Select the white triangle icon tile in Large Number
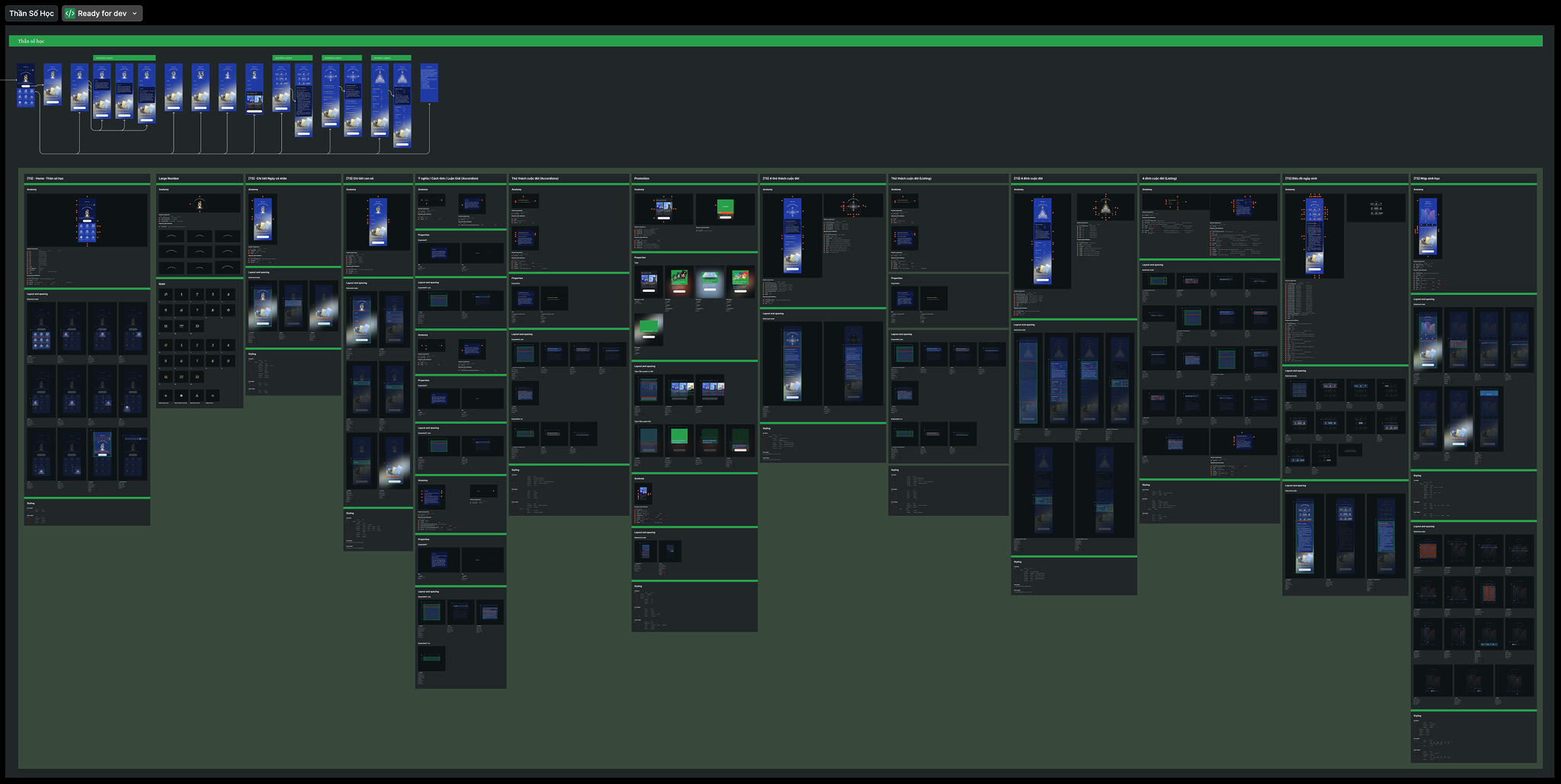Image resolution: width=1561 pixels, height=784 pixels. pyautogui.click(x=197, y=395)
